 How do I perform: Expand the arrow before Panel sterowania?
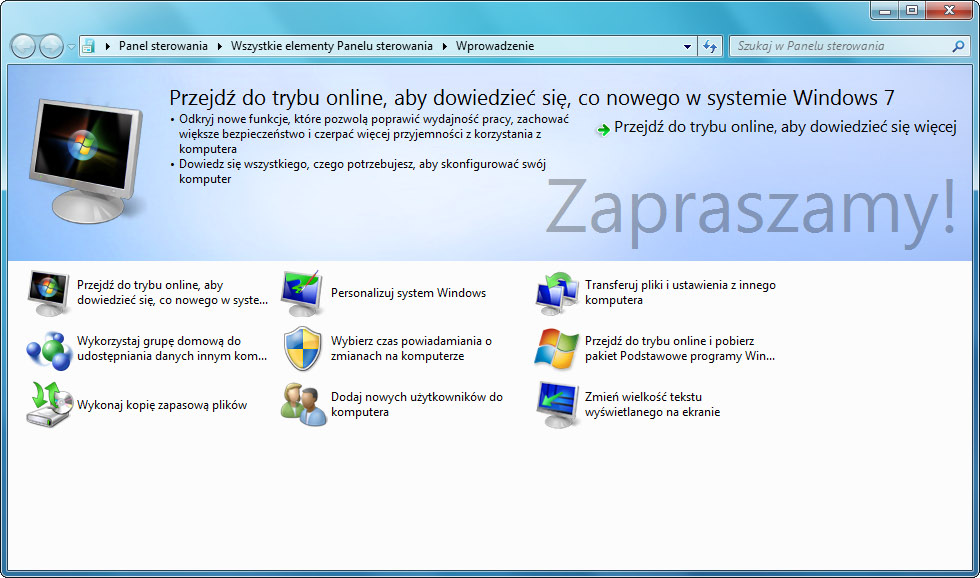pyautogui.click(x=108, y=46)
